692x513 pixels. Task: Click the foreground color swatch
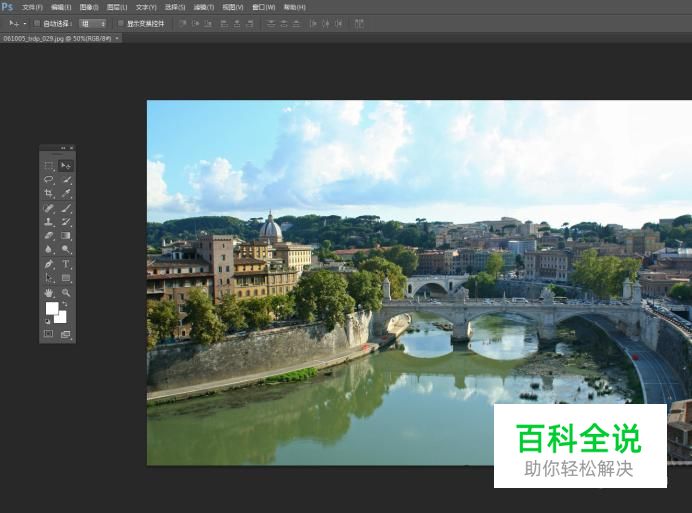point(52,308)
